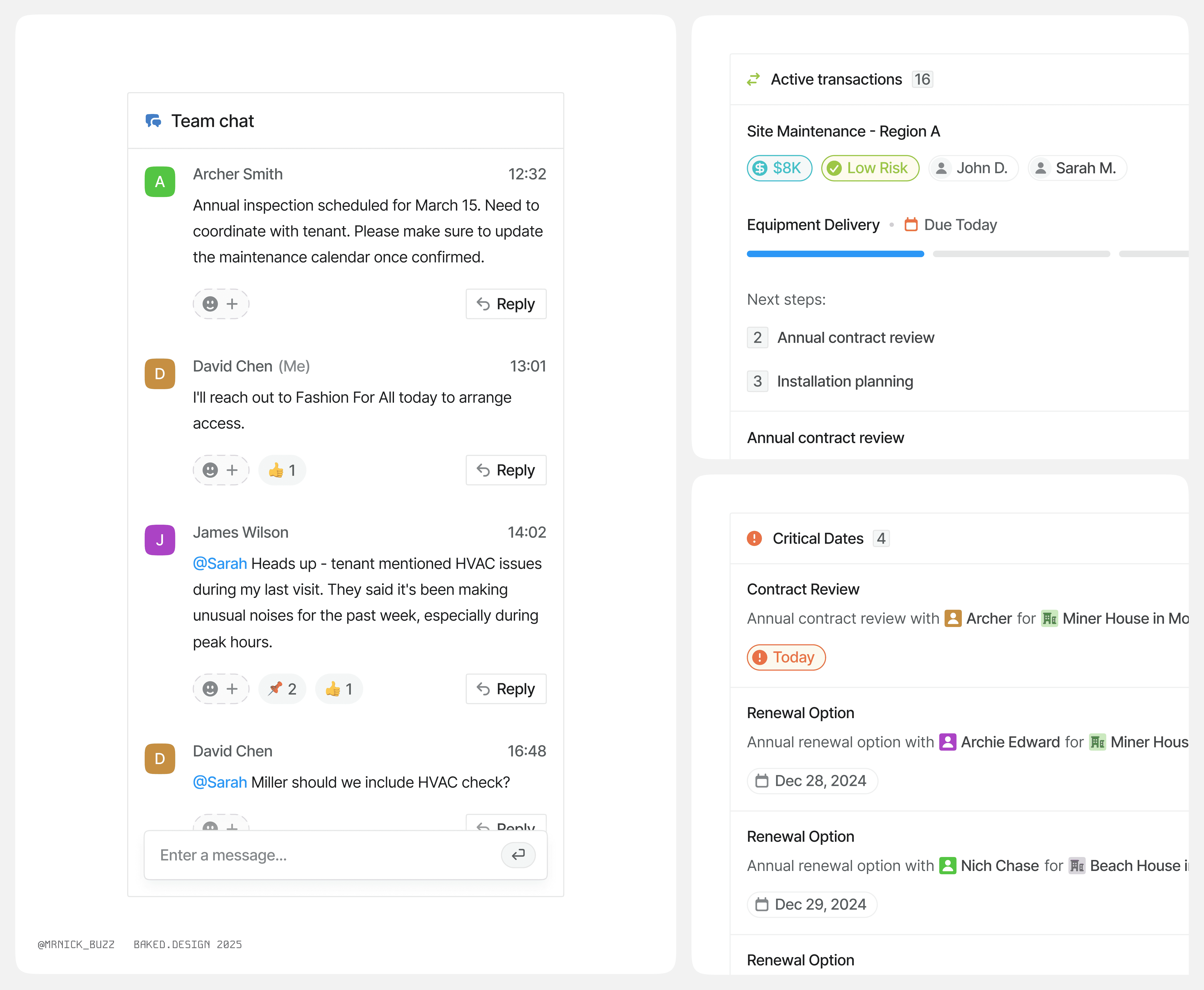Reply to Archer Smith's inspection message
This screenshot has width=1204, height=990.
[x=506, y=304]
